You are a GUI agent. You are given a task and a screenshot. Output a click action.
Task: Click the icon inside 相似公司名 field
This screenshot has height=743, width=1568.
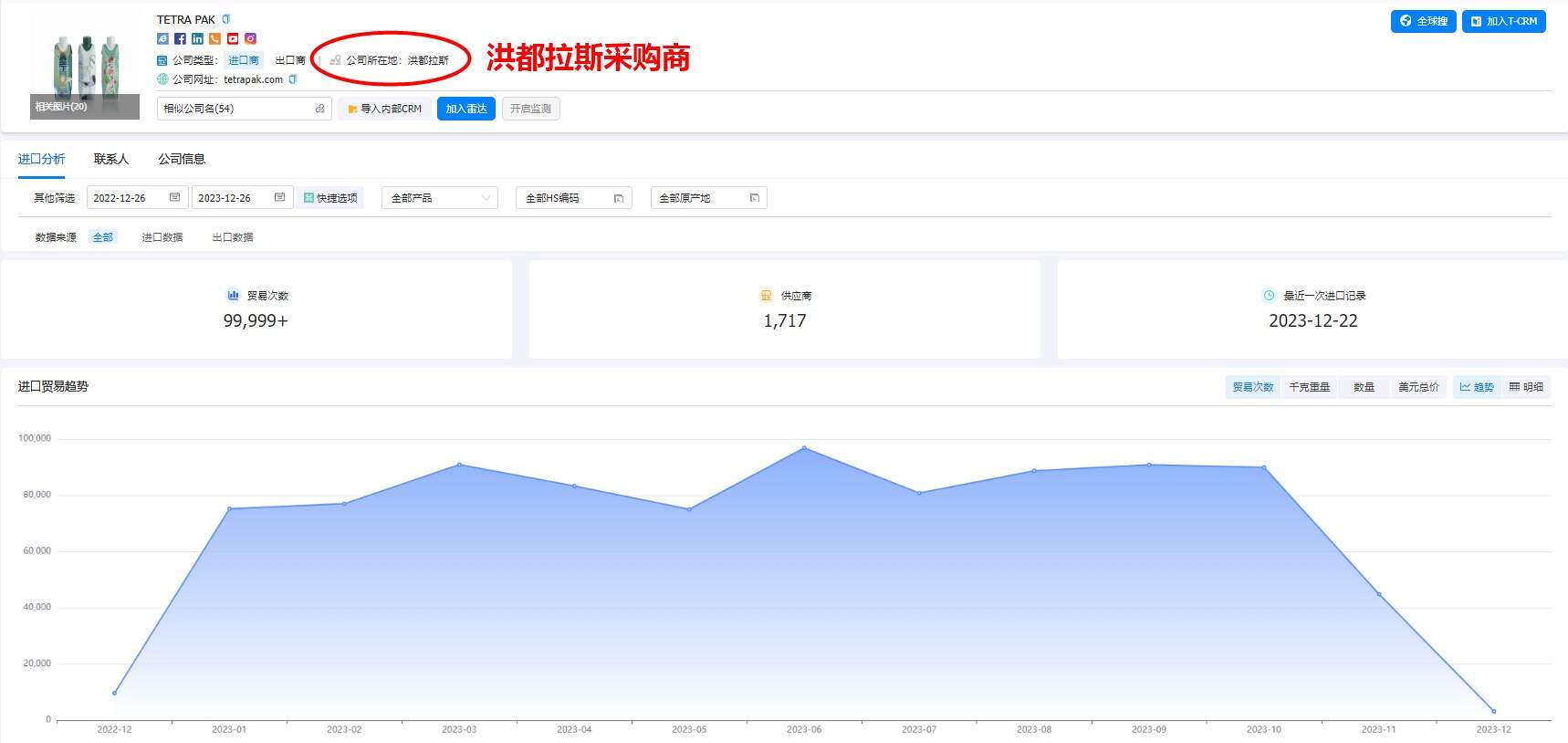click(x=319, y=109)
